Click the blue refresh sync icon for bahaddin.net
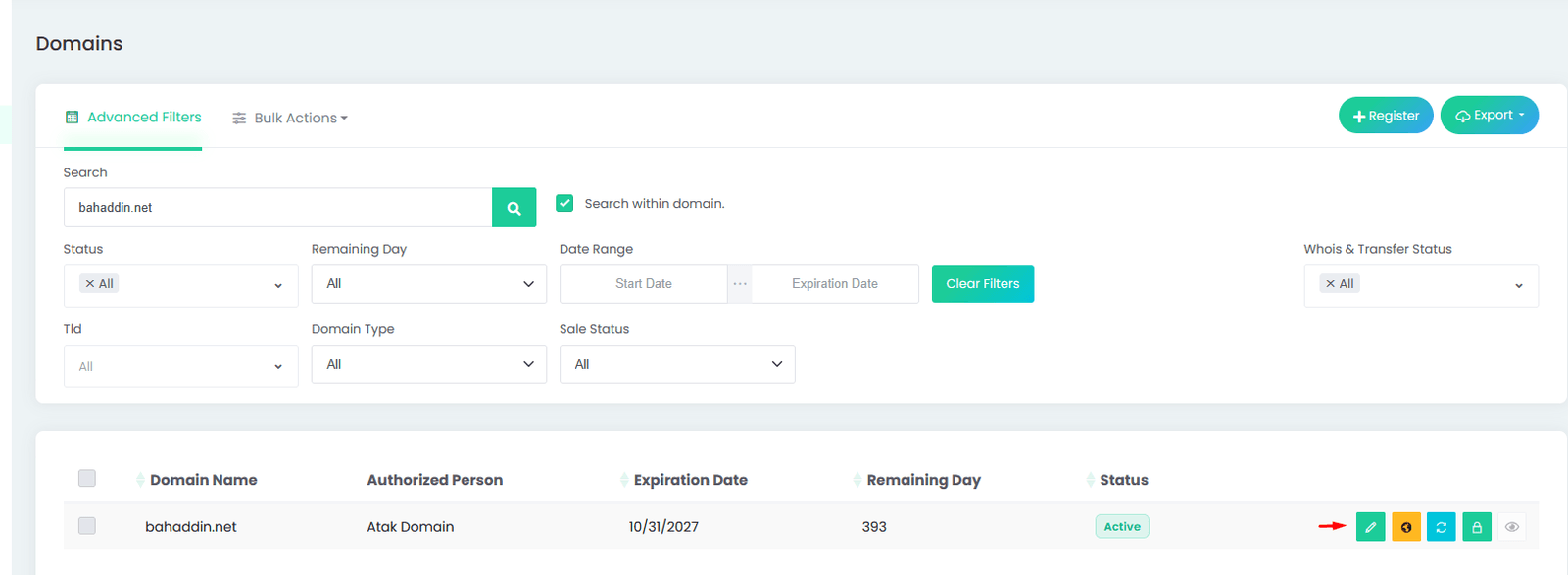This screenshot has width=1568, height=575. click(x=1442, y=527)
